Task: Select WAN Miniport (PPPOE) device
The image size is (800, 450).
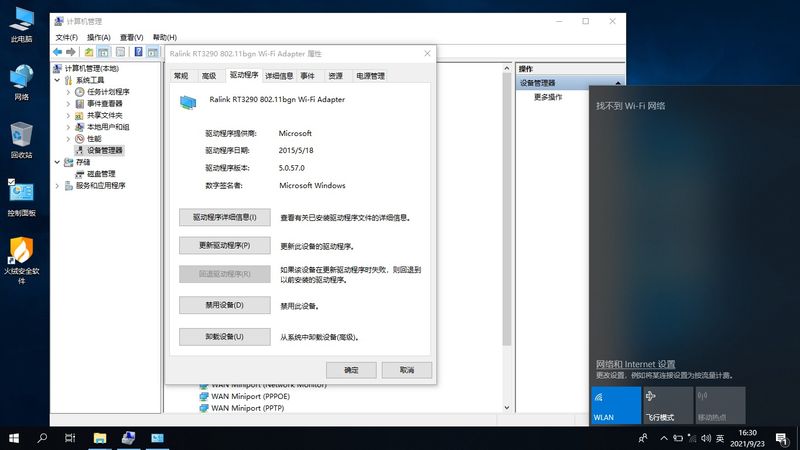Action: coord(250,396)
